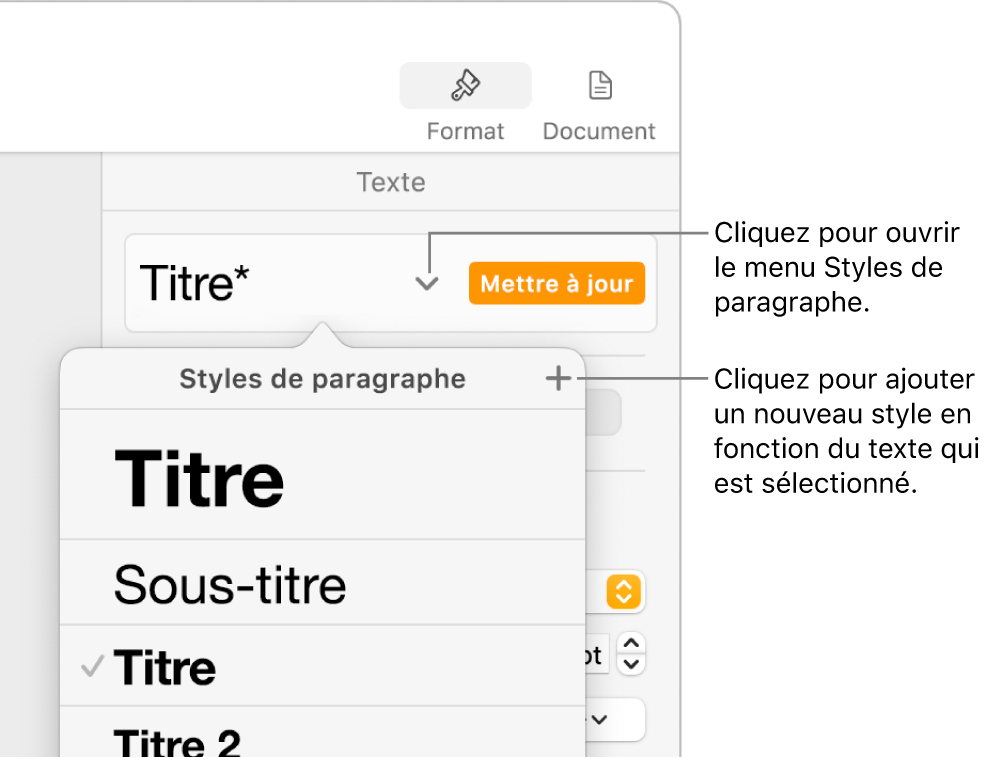Screen dimensions: 996x758
Task: Add a new paragraph style with plus icon
Action: click(x=558, y=378)
